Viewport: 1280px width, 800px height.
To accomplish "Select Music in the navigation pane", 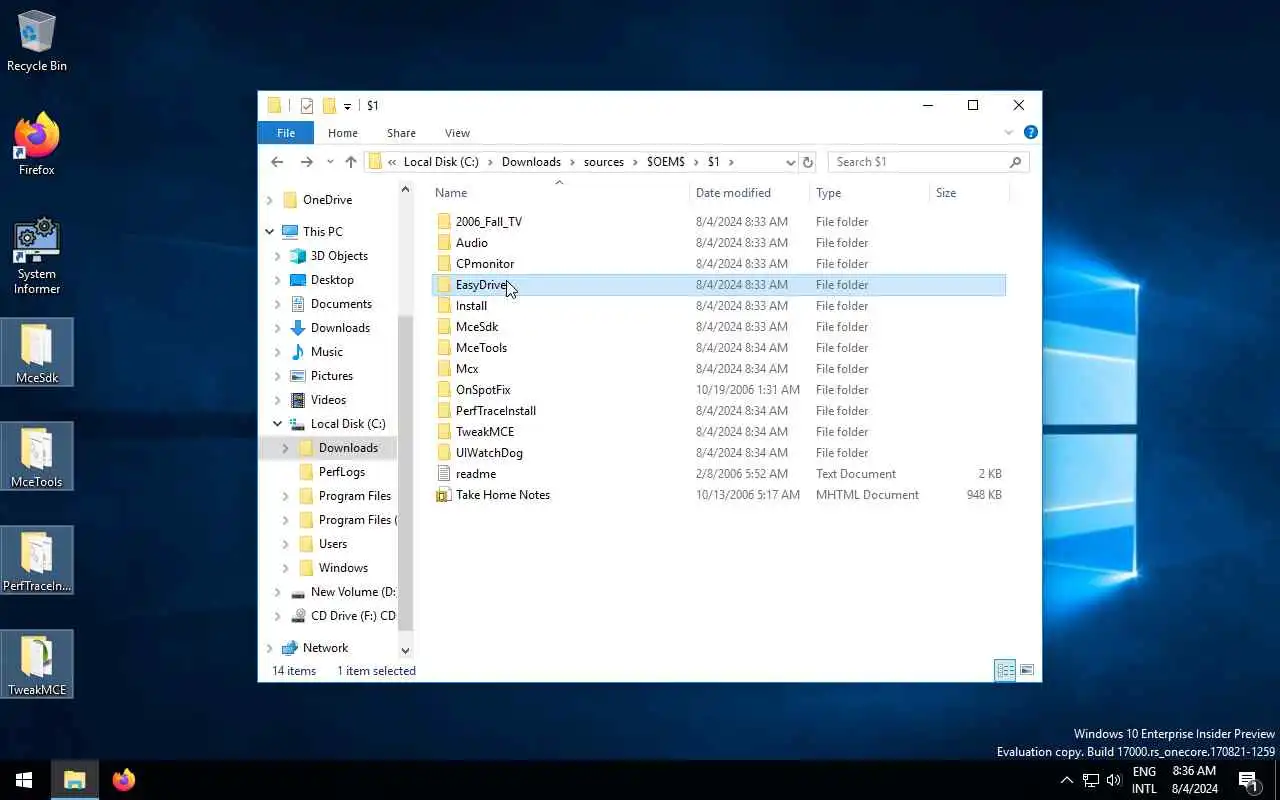I will (x=326, y=352).
